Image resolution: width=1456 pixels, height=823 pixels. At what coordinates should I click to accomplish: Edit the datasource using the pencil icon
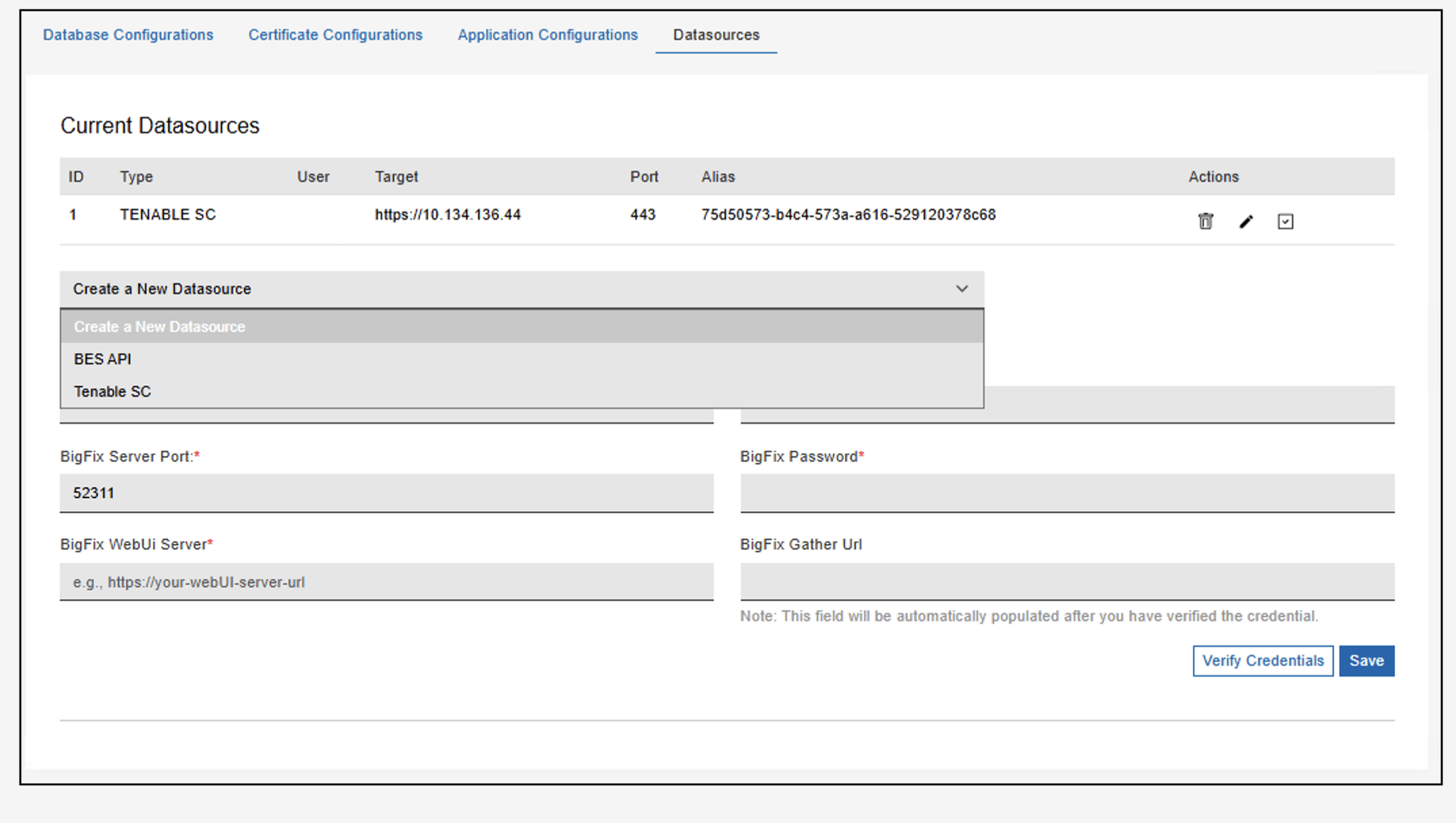click(1246, 221)
